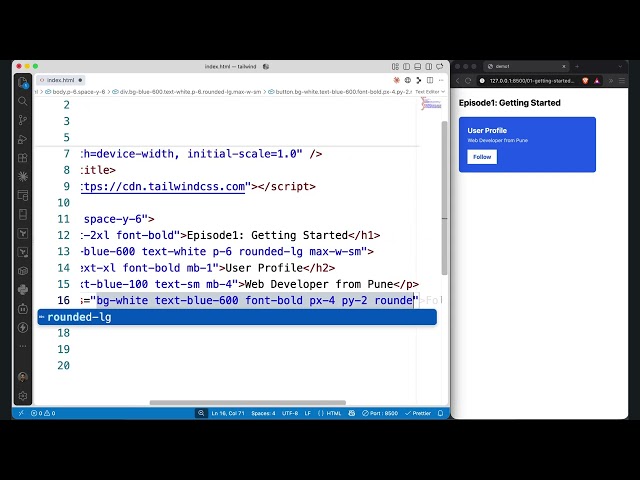Open the Extensions view
Image resolution: width=640 pixels, height=480 pixels.
[x=23, y=158]
